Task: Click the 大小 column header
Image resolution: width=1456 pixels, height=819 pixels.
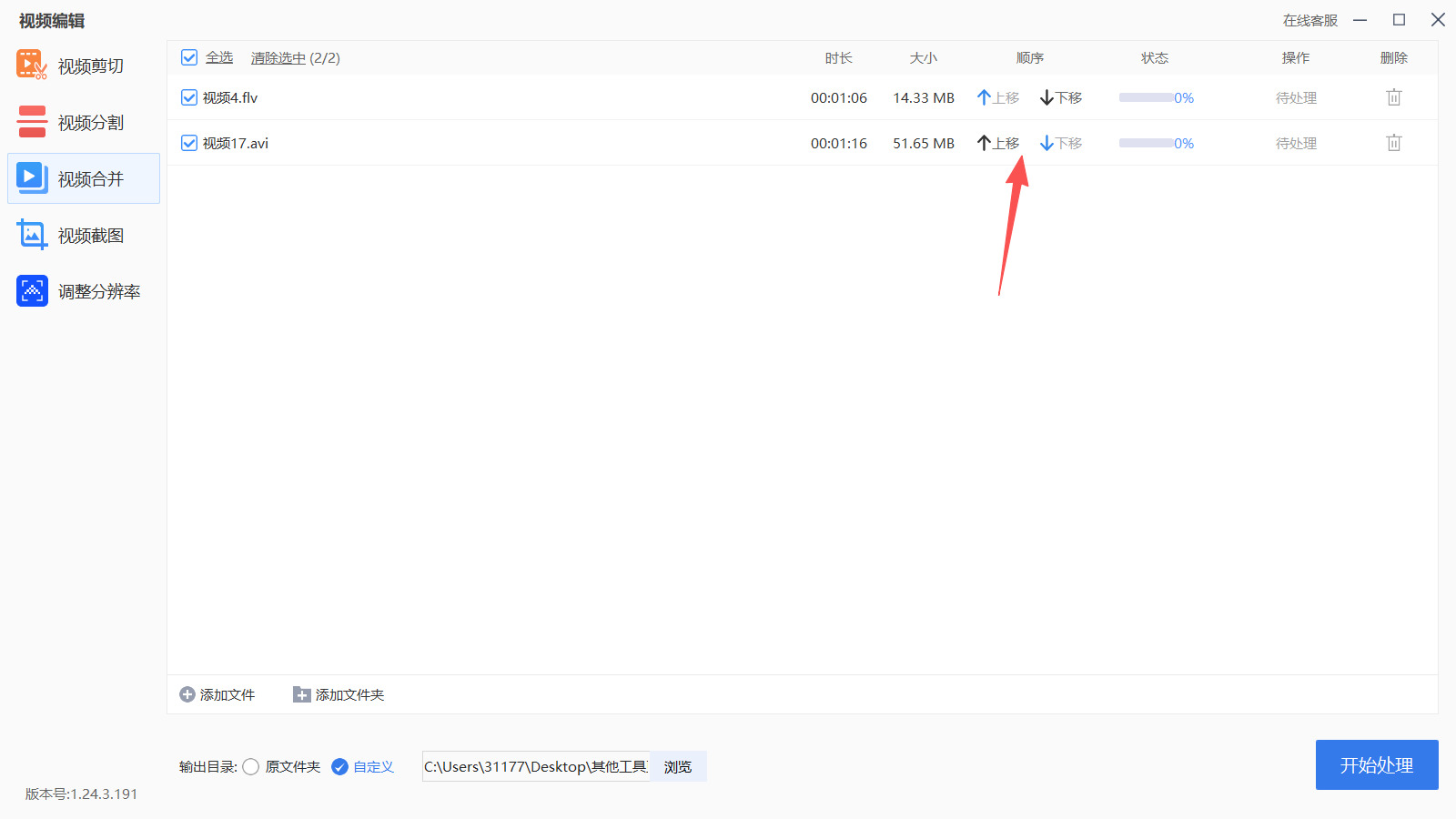Action: pos(924,58)
